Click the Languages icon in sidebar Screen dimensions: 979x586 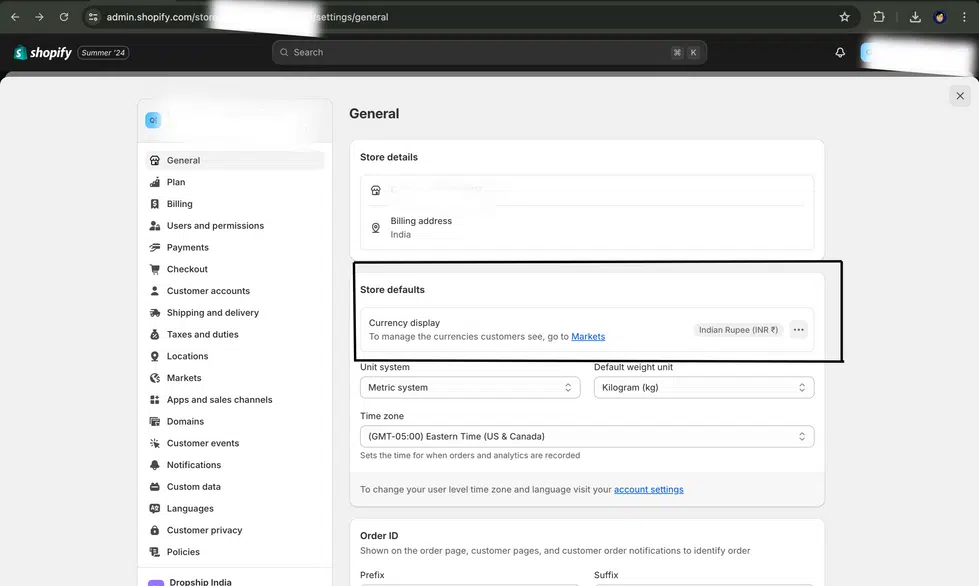155,508
